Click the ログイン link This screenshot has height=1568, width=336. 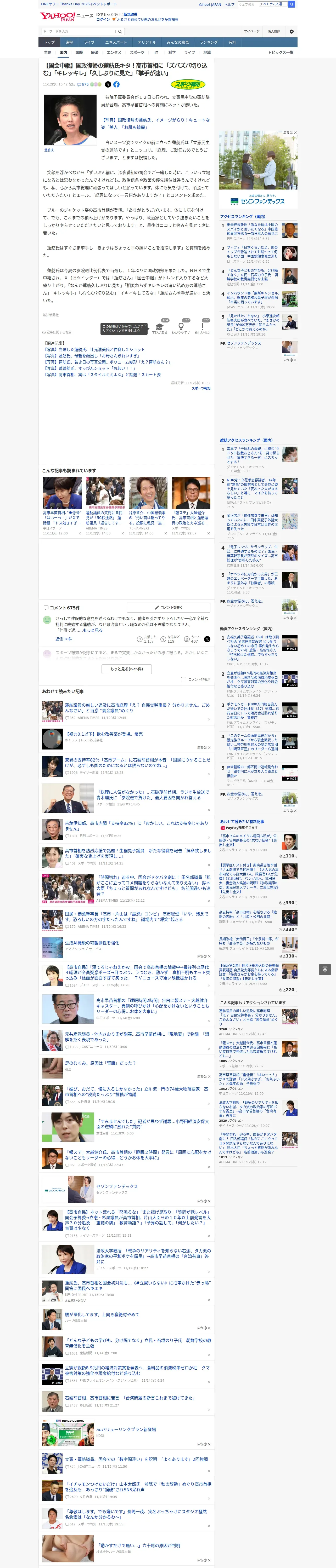coord(103,20)
